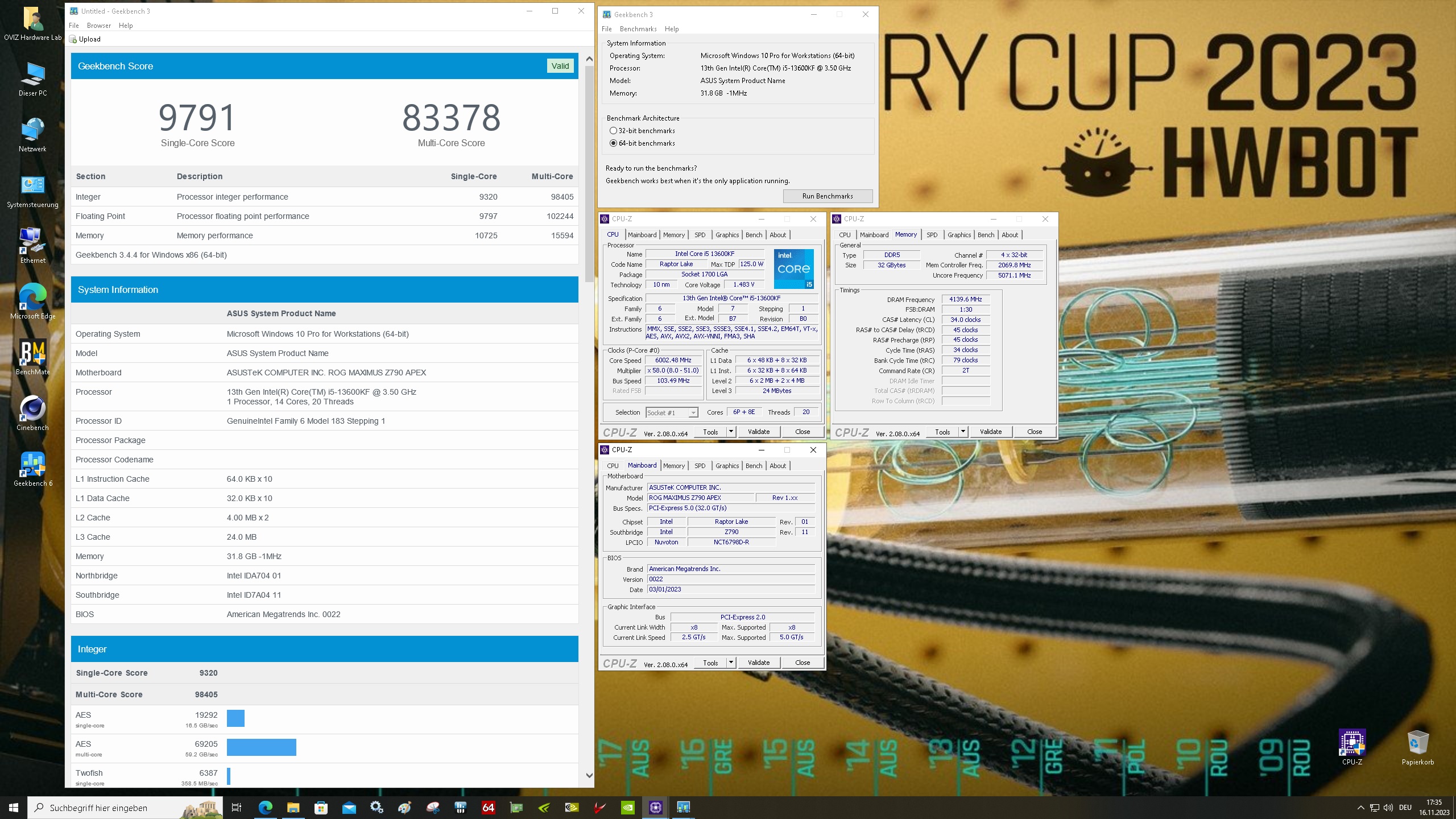Screen dimensions: 1456x819
Task: Open Benchmarks menu in Geekbench 3 launcher
Action: (x=638, y=29)
